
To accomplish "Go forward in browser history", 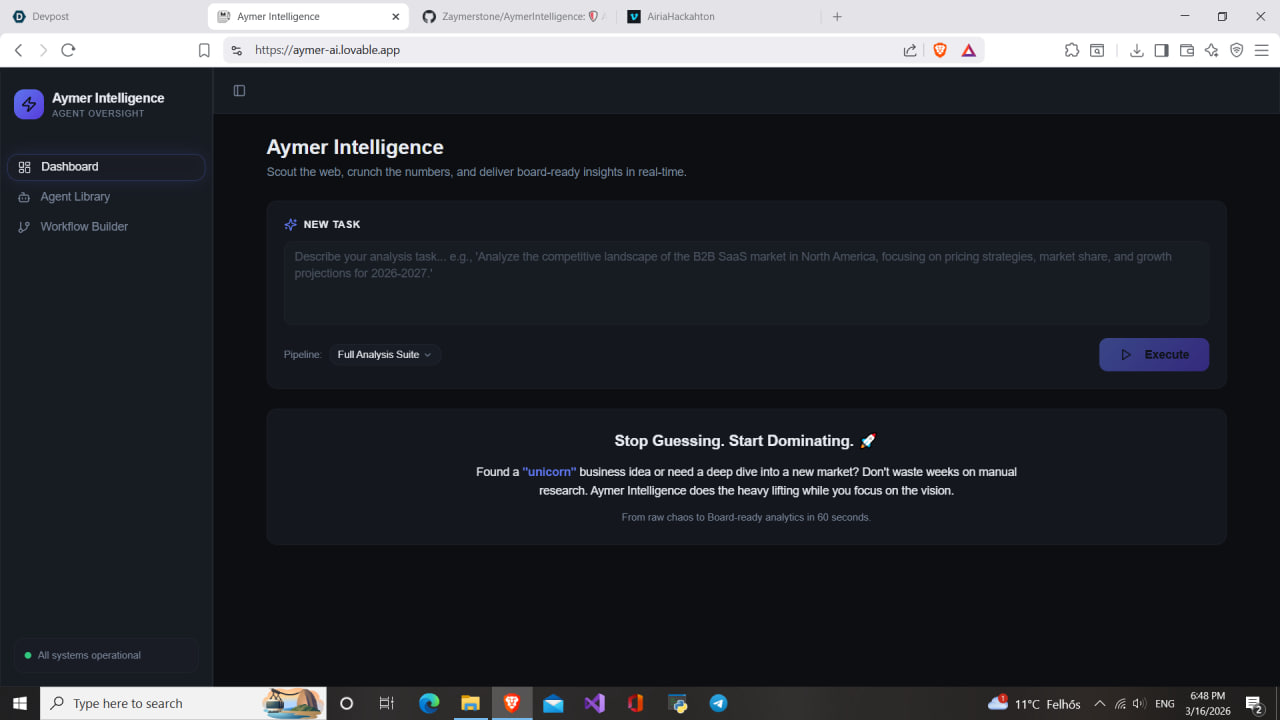I will click(x=43, y=50).
